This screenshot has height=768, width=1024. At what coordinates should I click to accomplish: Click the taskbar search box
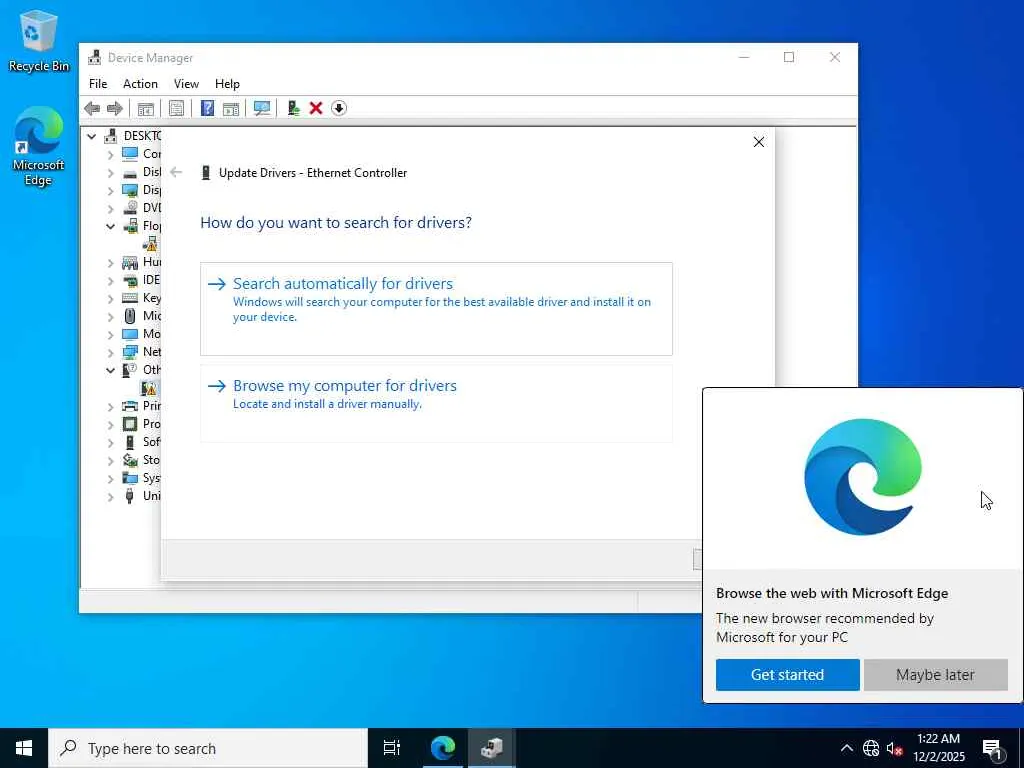pyautogui.click(x=208, y=748)
